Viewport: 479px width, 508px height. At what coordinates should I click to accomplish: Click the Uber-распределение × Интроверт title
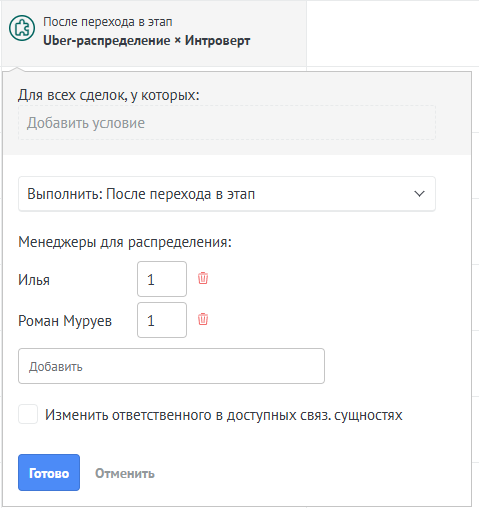(147, 41)
